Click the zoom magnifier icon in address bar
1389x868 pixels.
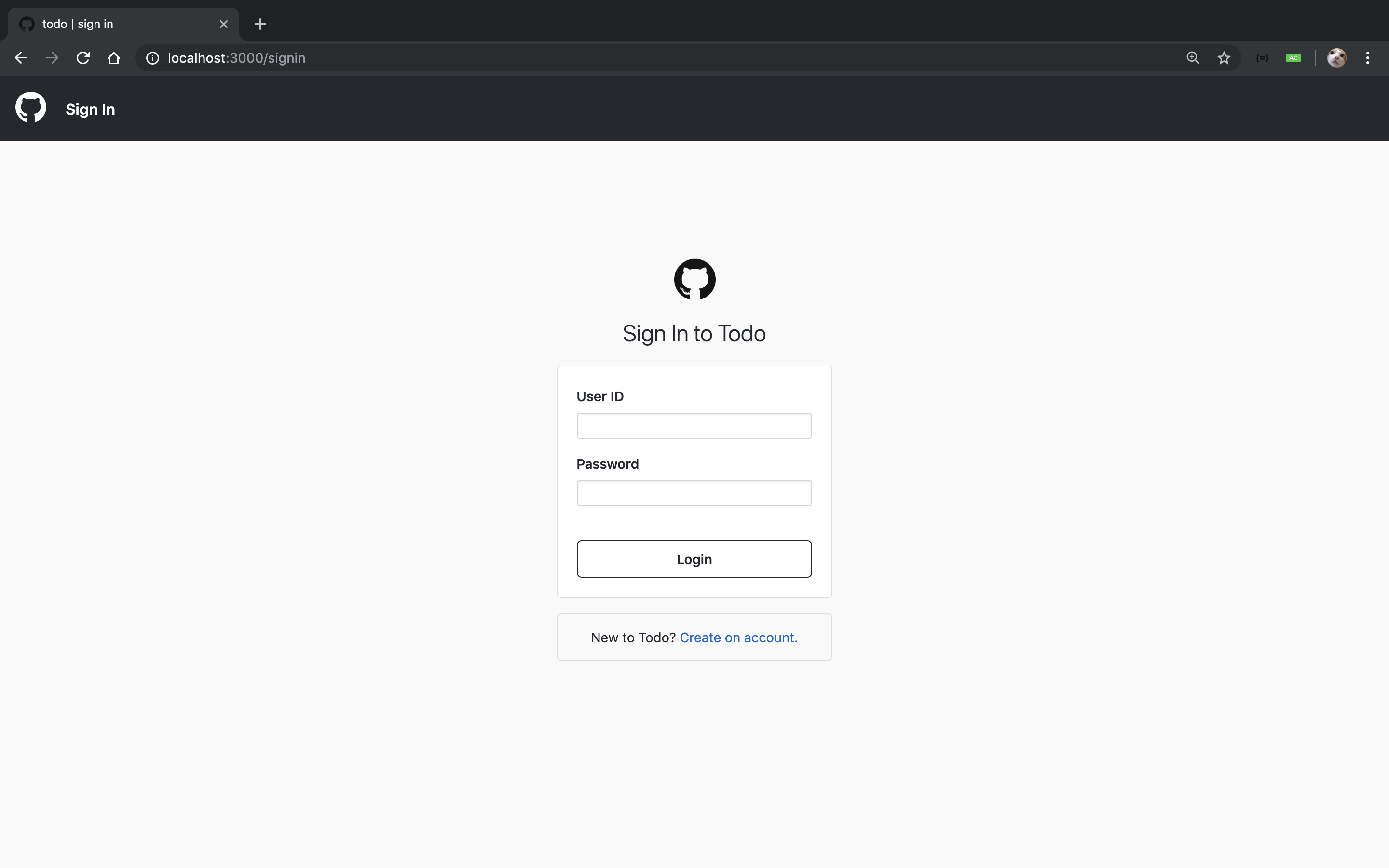[x=1193, y=58]
